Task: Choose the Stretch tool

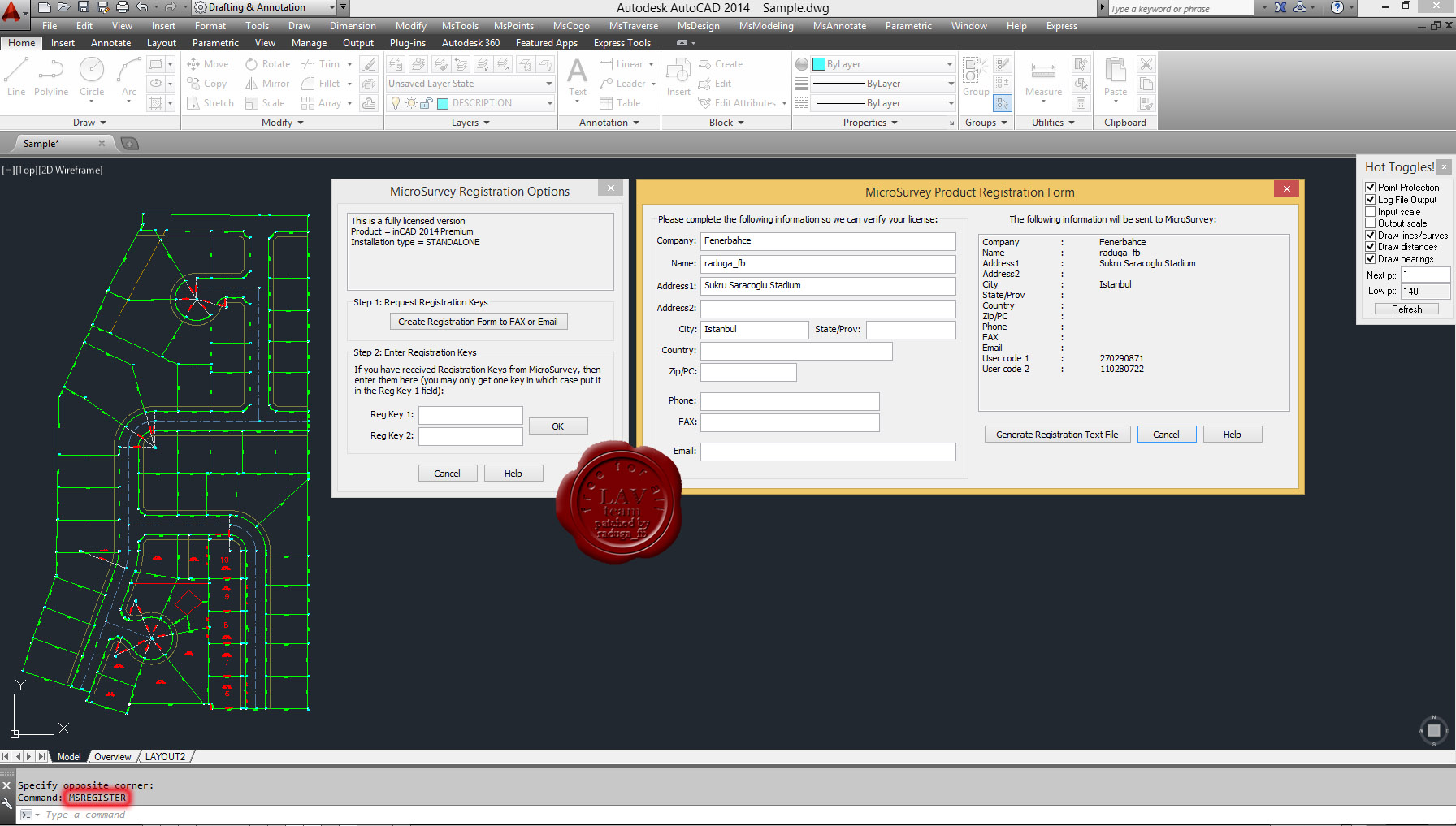Action: pyautogui.click(x=210, y=103)
